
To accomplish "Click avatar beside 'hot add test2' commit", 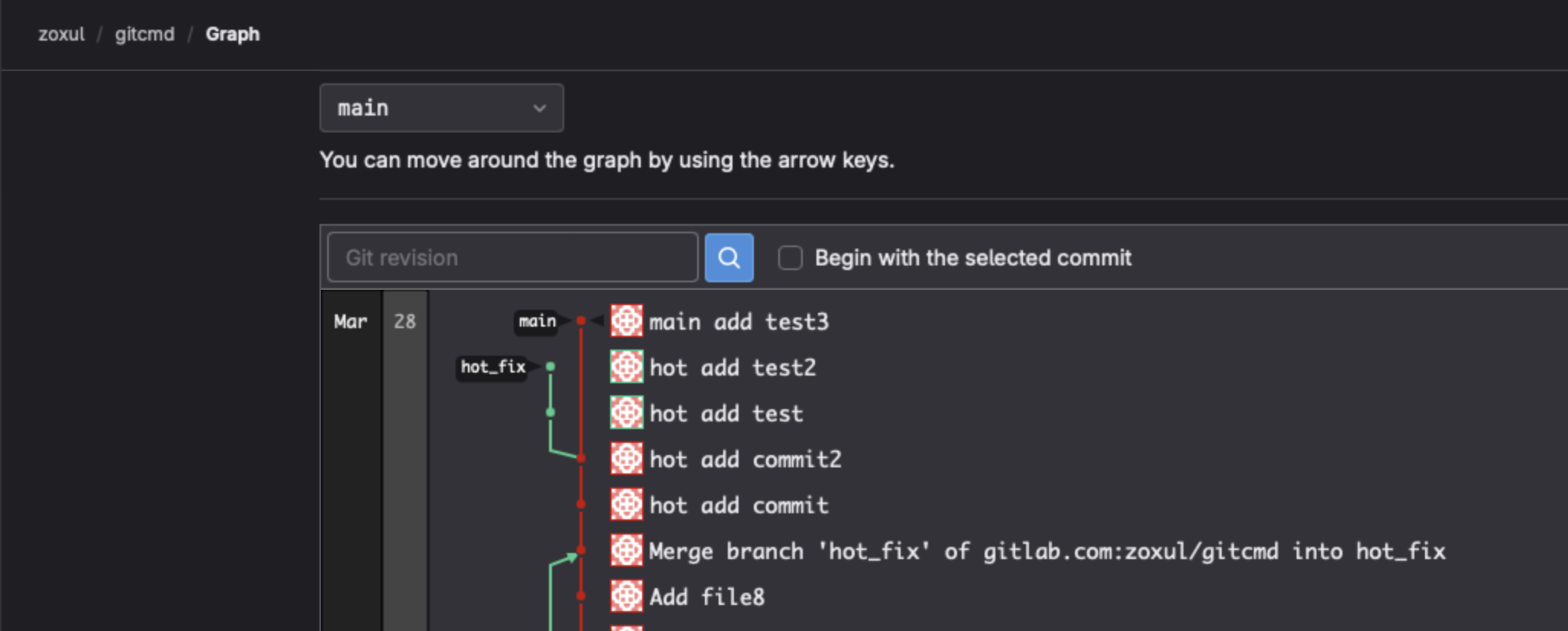I will pyautogui.click(x=626, y=367).
